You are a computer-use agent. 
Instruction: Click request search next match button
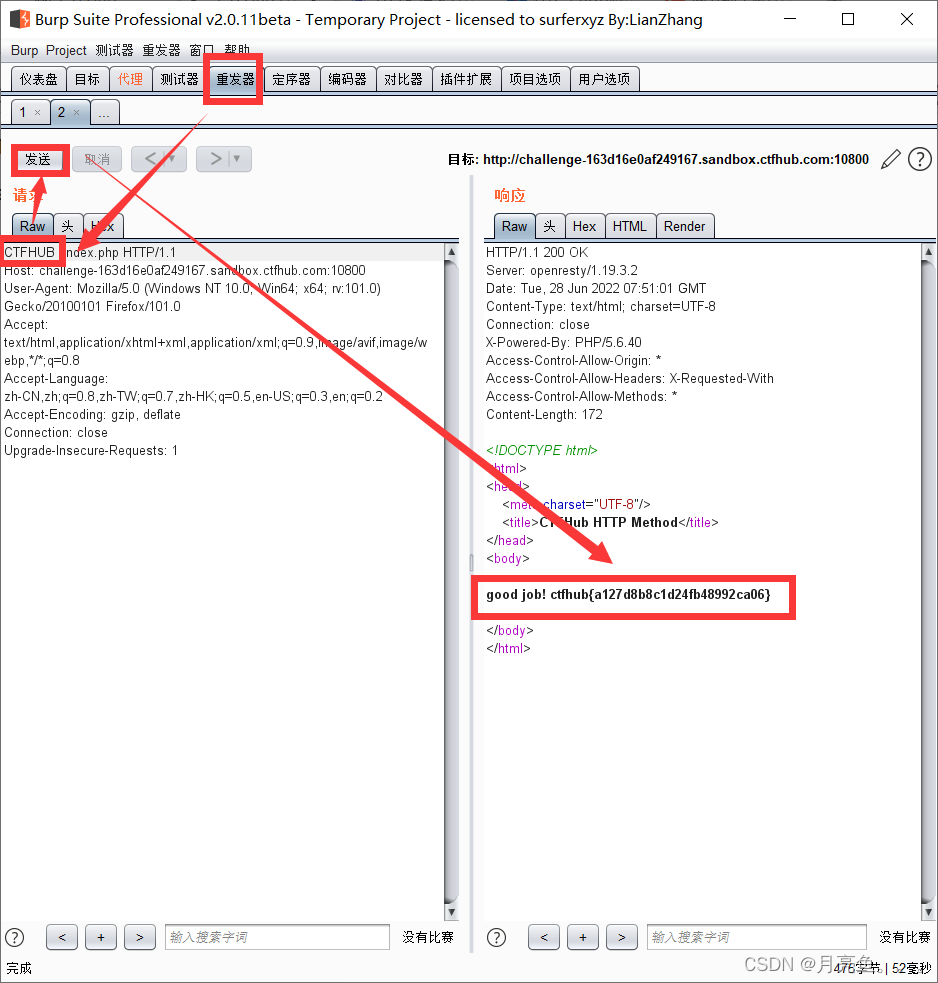point(140,937)
